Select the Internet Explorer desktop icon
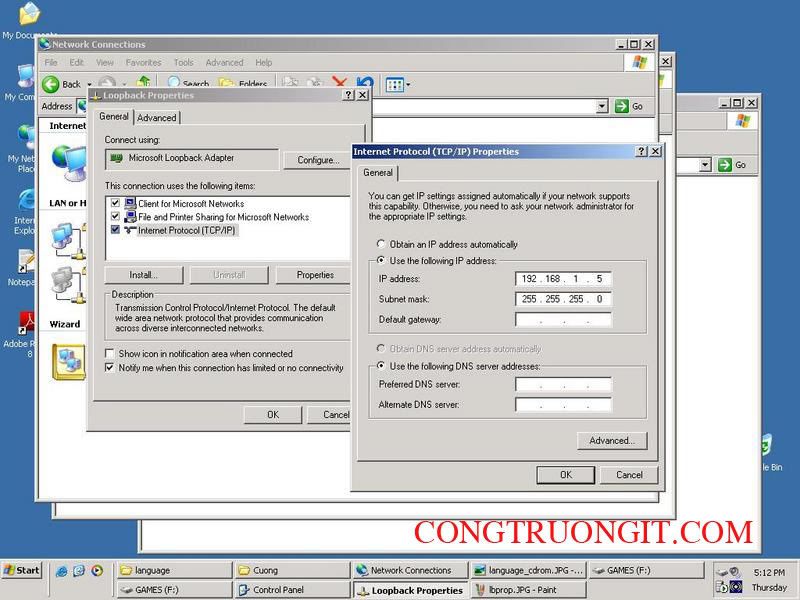Screen dimensions: 800x600 coord(27,200)
